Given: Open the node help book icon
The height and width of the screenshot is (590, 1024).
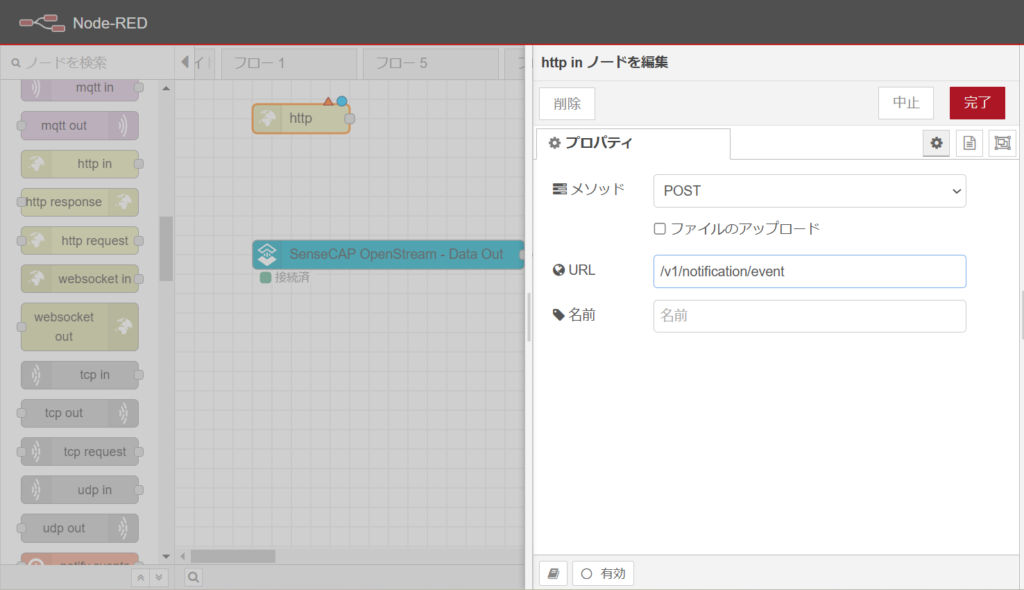Looking at the screenshot, I should 553,574.
